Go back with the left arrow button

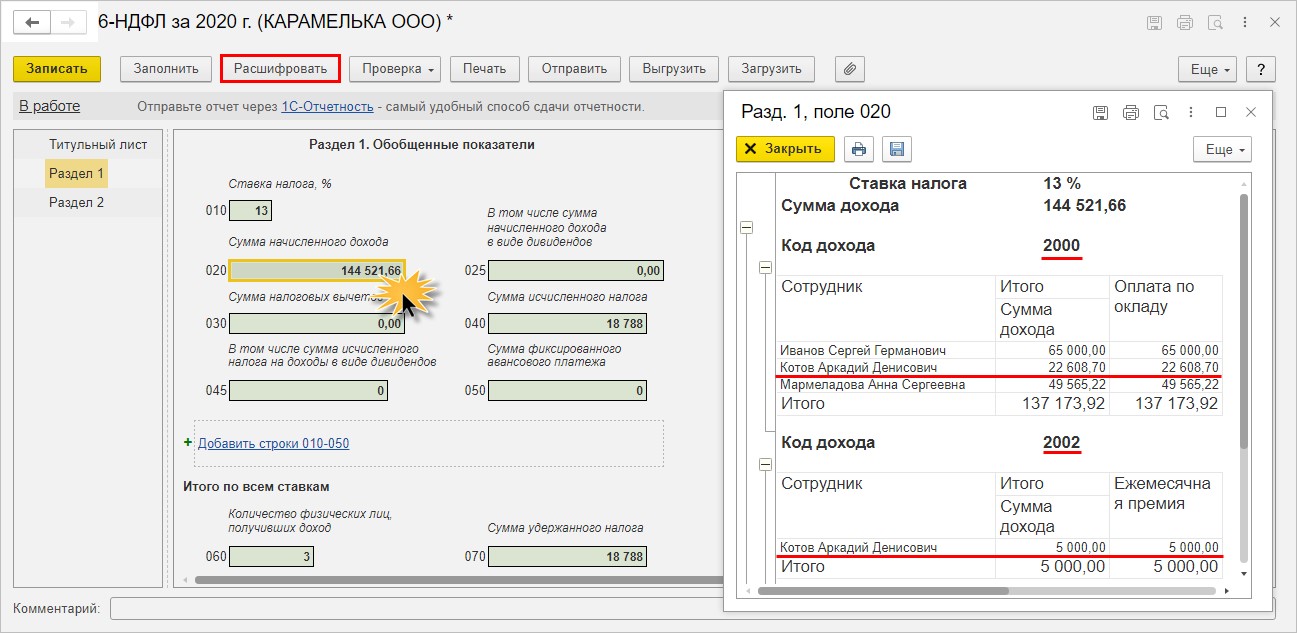pos(31,22)
